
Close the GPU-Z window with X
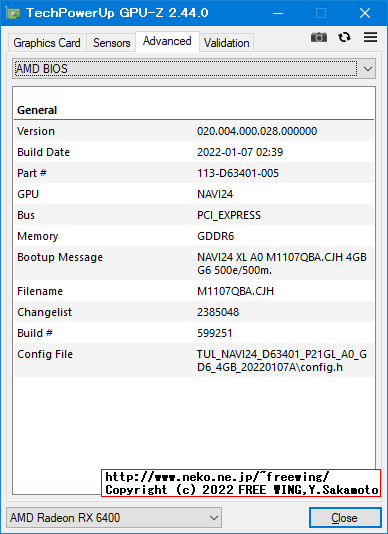(365, 13)
